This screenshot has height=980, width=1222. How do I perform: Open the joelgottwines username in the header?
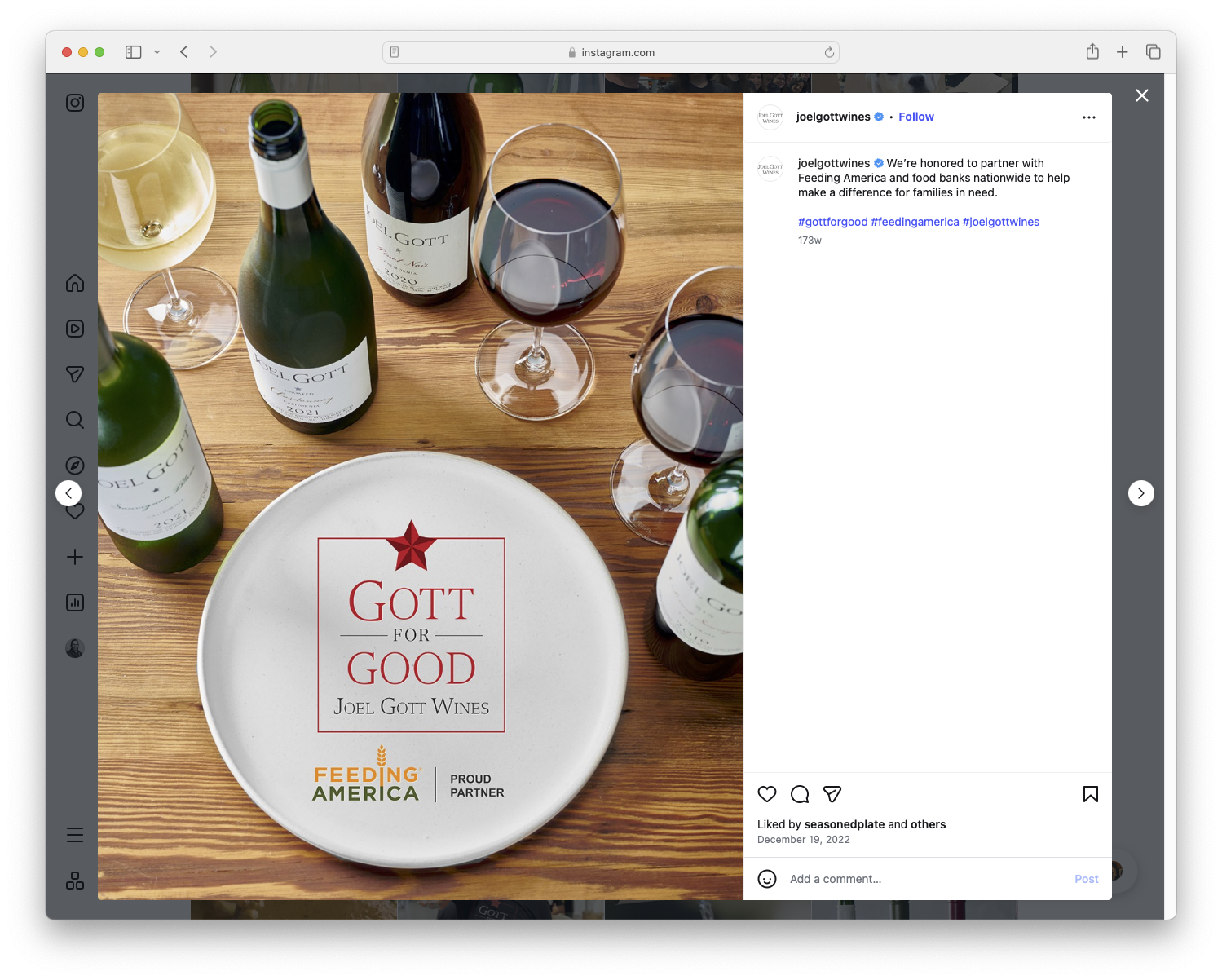click(x=833, y=117)
